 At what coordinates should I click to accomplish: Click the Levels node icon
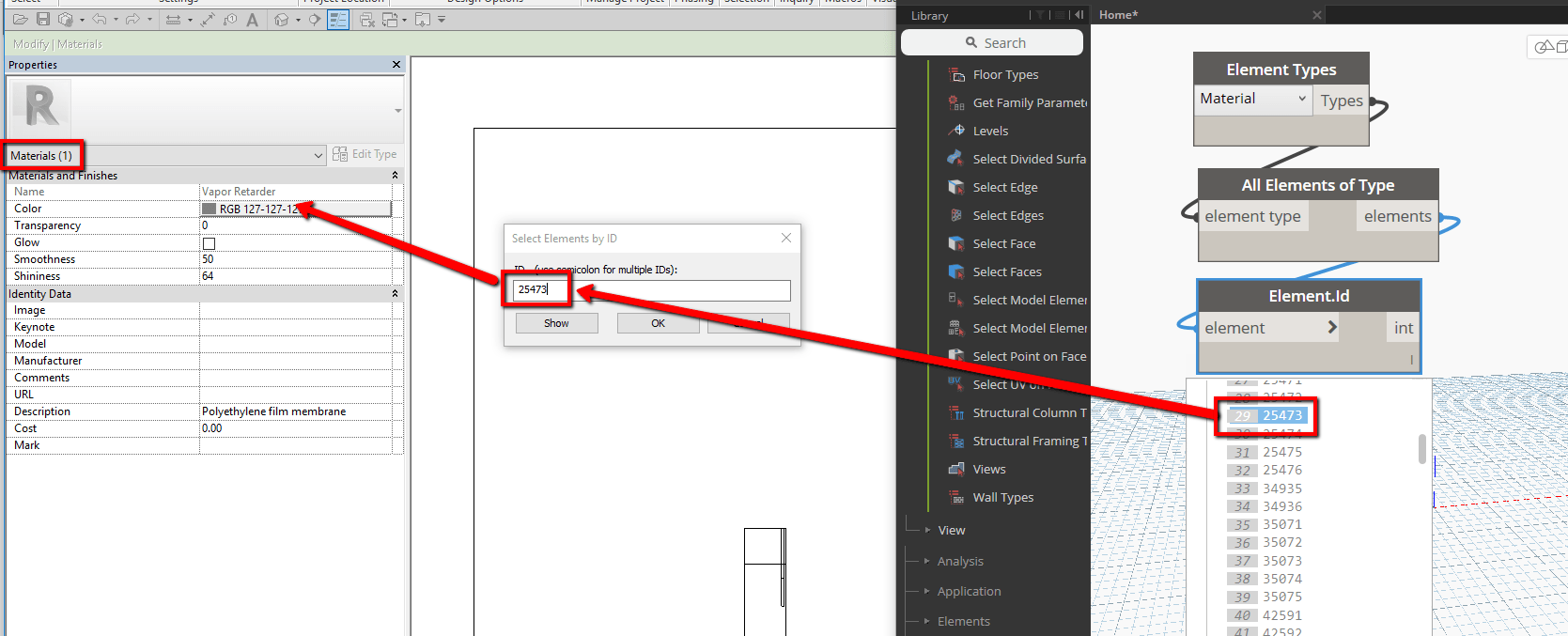point(956,131)
